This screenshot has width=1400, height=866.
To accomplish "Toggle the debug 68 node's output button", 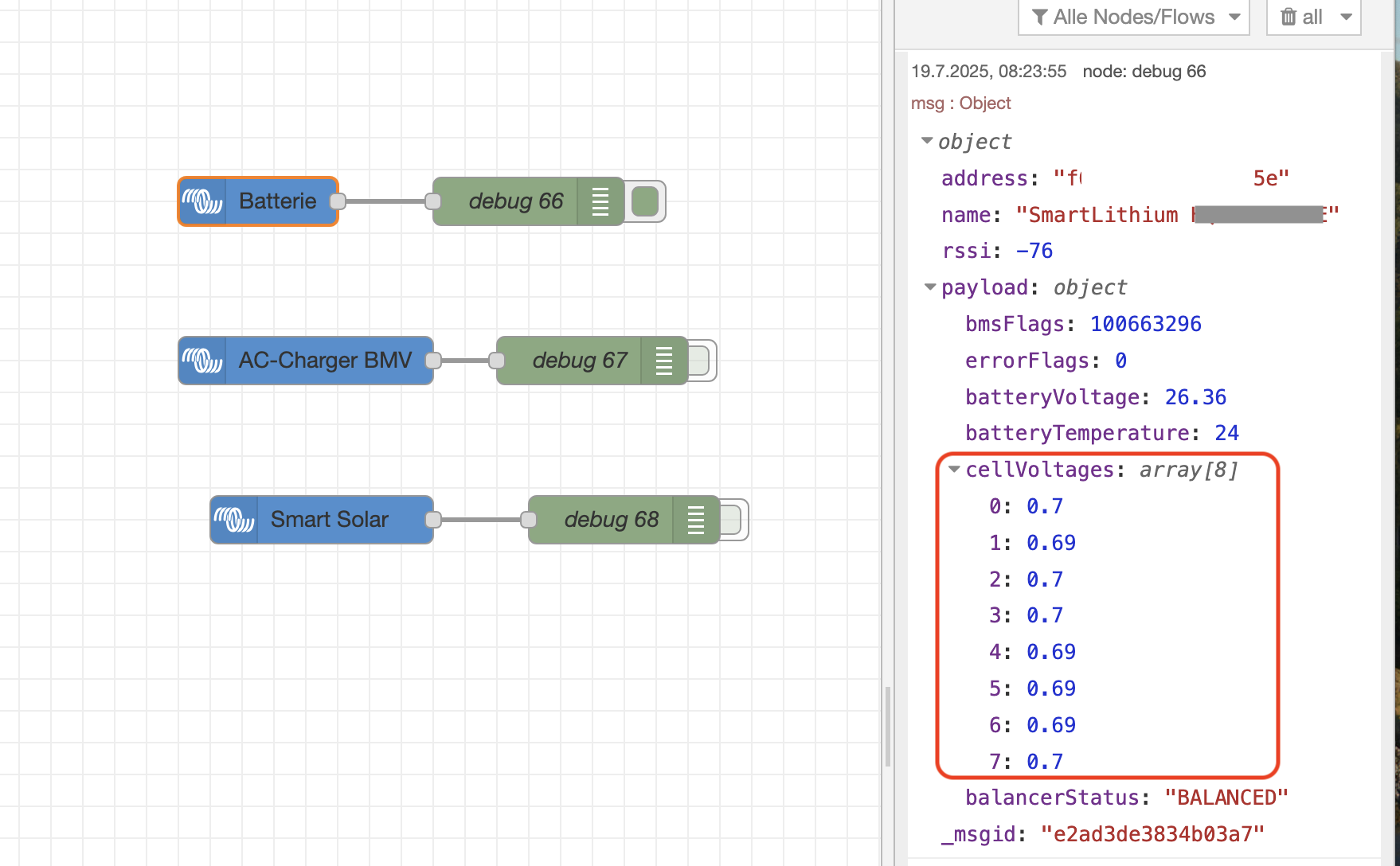I will click(731, 520).
